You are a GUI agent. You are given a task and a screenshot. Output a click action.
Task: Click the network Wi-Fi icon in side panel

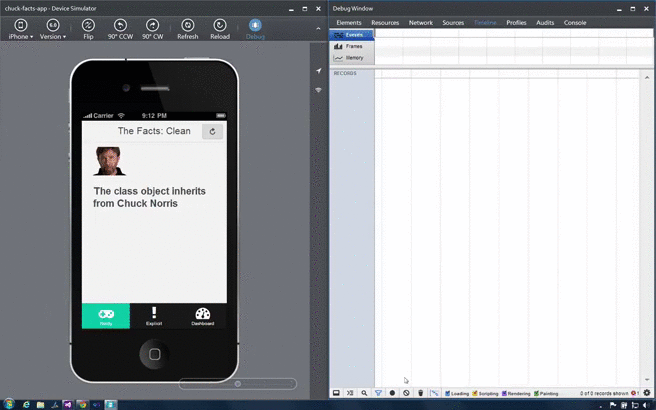(x=318, y=90)
